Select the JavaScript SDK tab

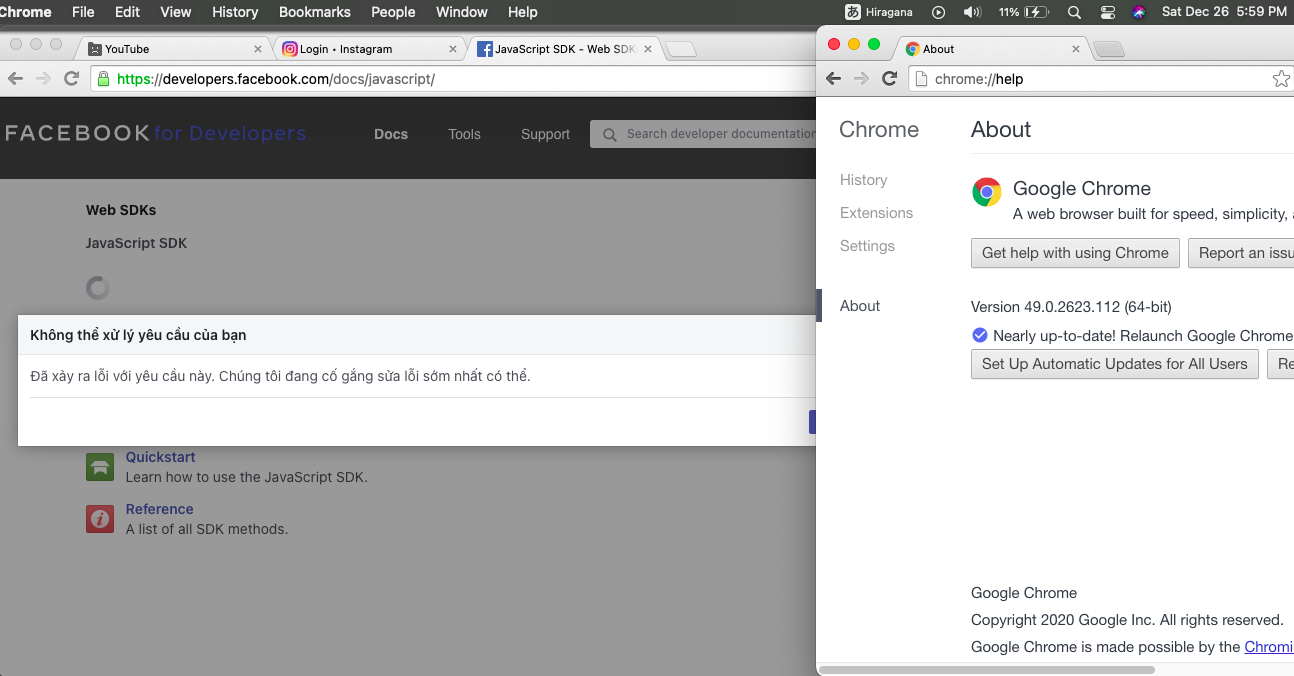563,49
